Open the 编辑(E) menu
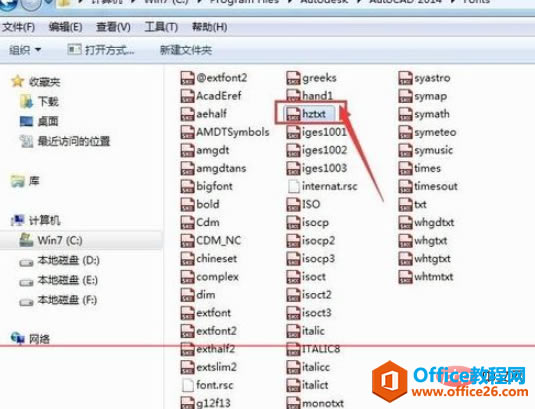 [x=66, y=27]
